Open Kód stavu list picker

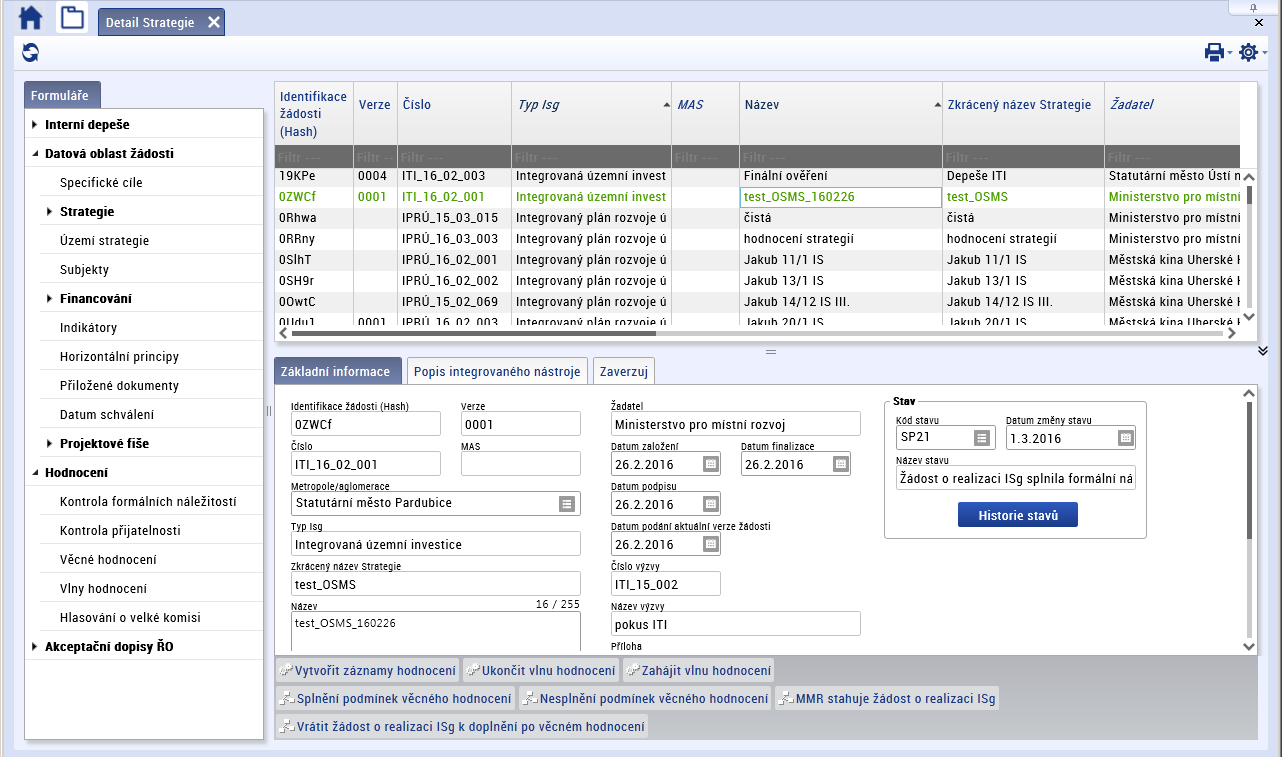click(981, 438)
